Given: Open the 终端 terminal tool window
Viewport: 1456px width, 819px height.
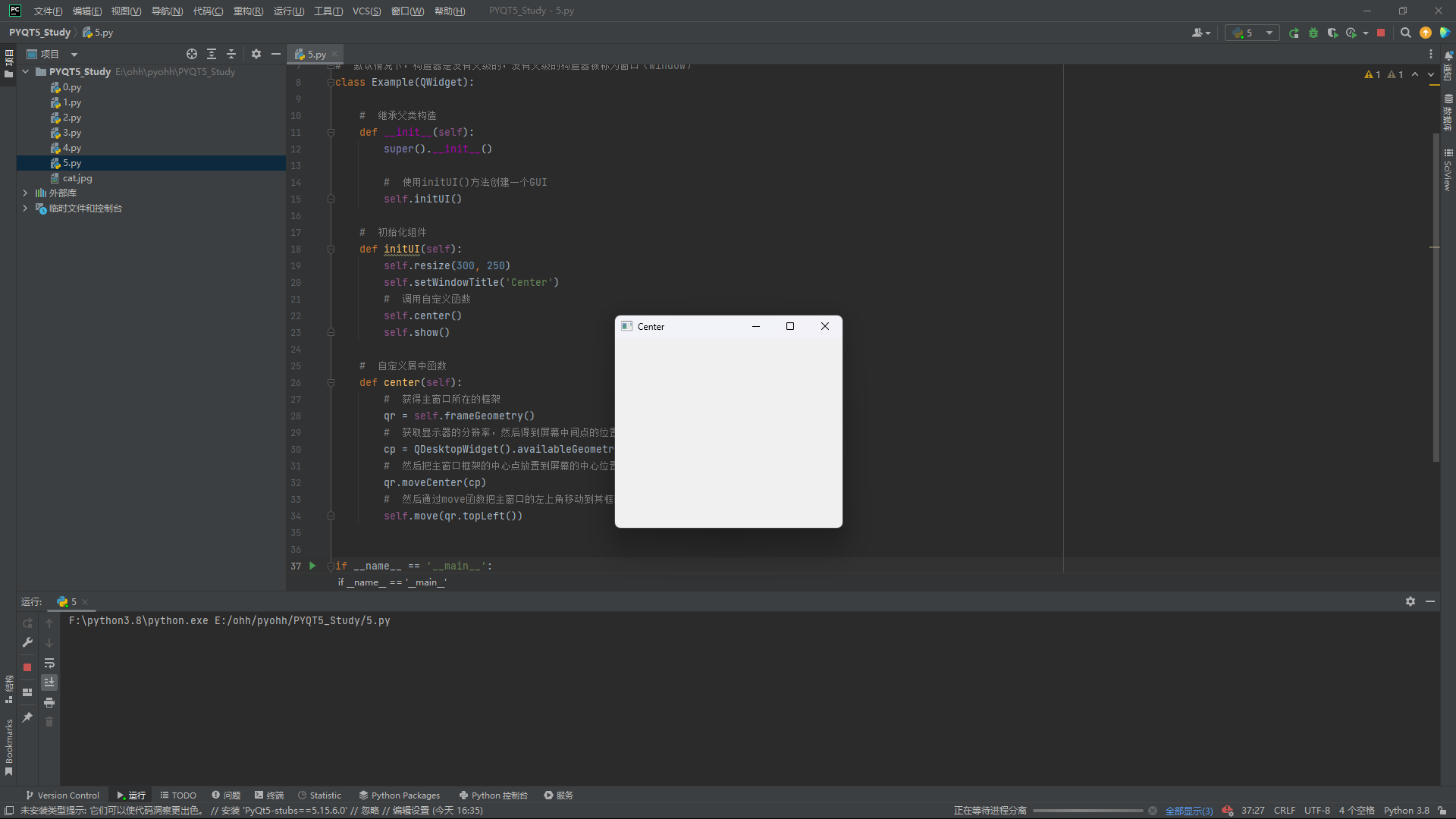Looking at the screenshot, I should point(269,795).
